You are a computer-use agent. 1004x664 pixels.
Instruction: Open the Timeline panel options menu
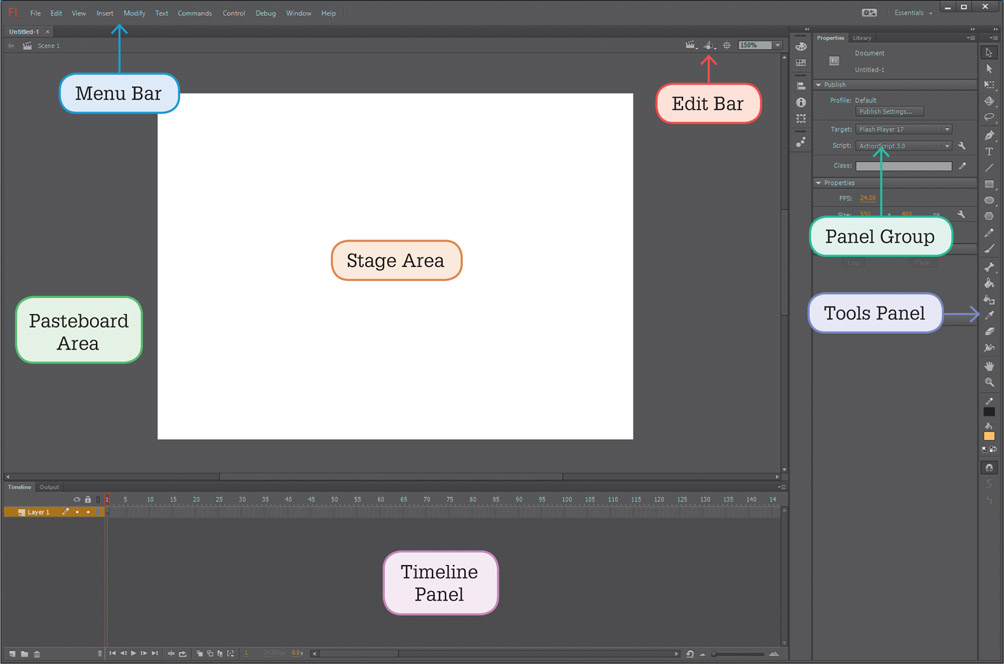(x=781, y=487)
